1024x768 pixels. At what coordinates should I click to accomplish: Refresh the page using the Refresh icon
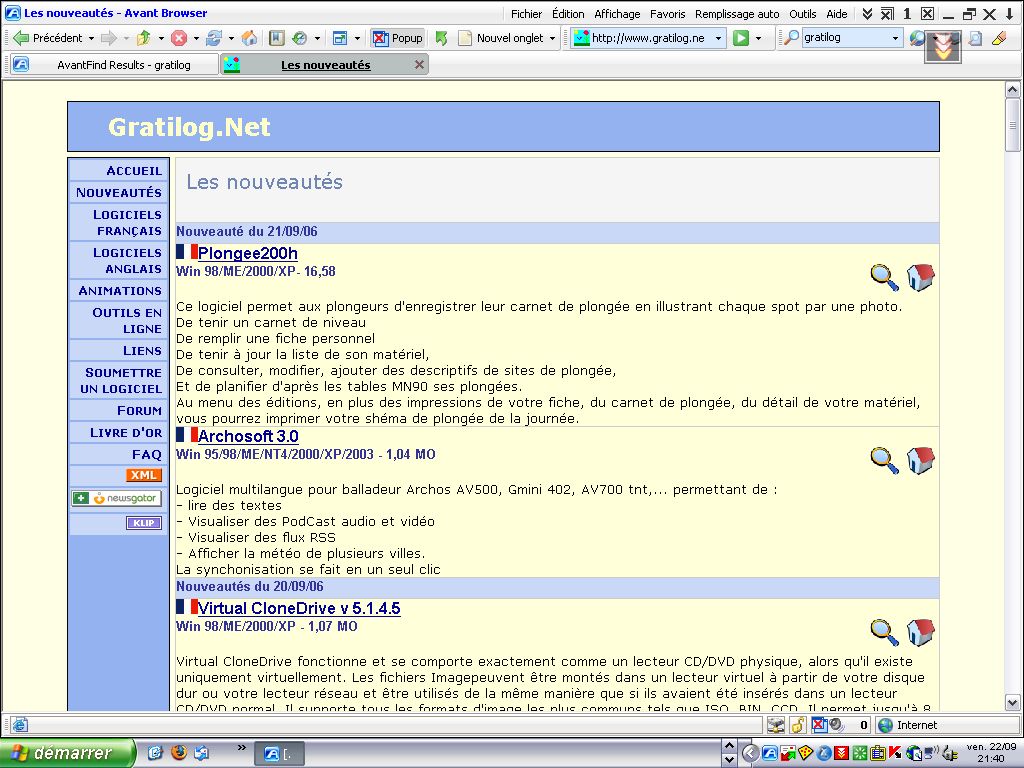coord(214,39)
